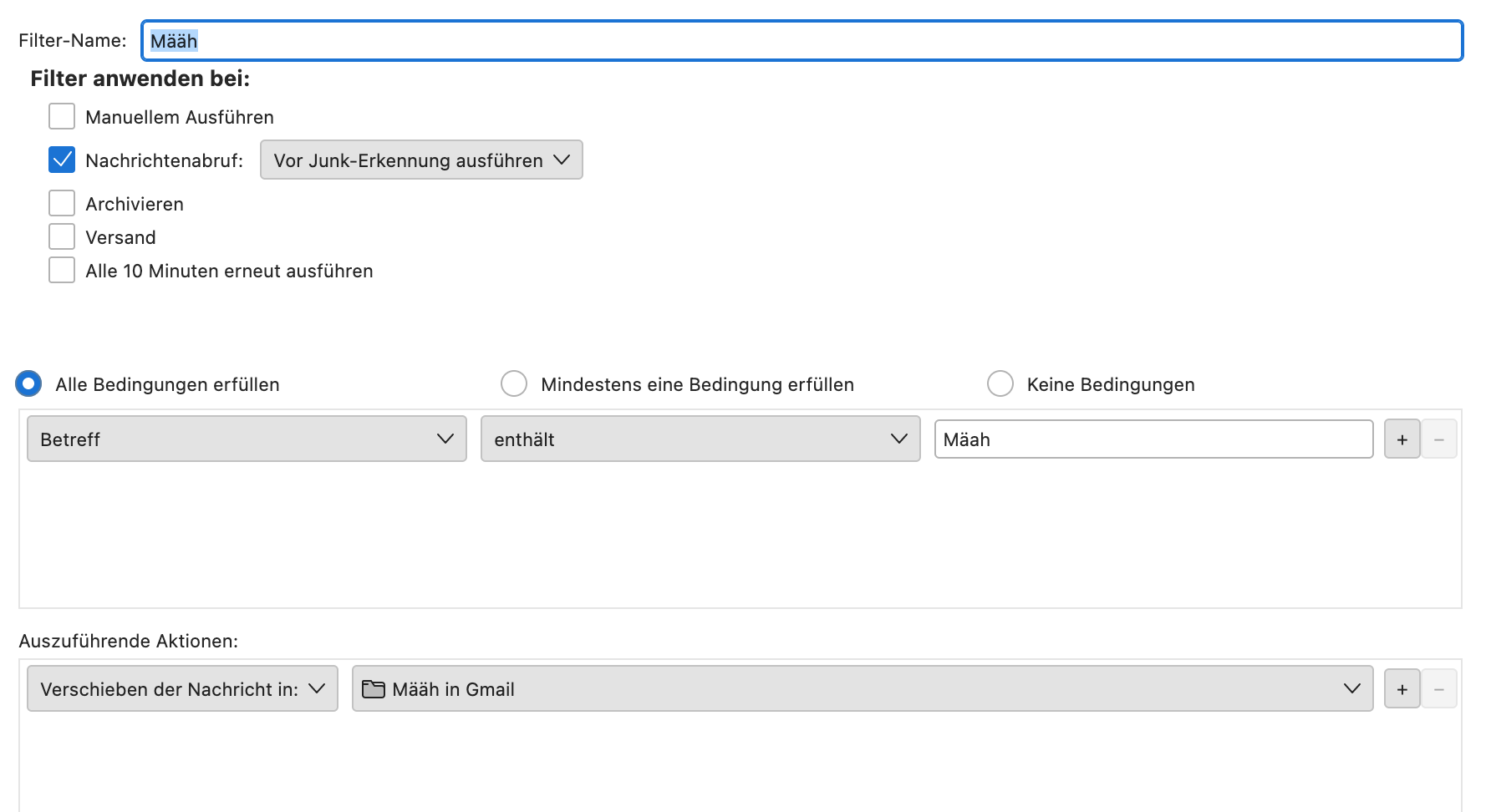Screen dimensions: 1486x812
Task: Check Alle 10 Minuten erneut ausführen
Action: (x=62, y=271)
